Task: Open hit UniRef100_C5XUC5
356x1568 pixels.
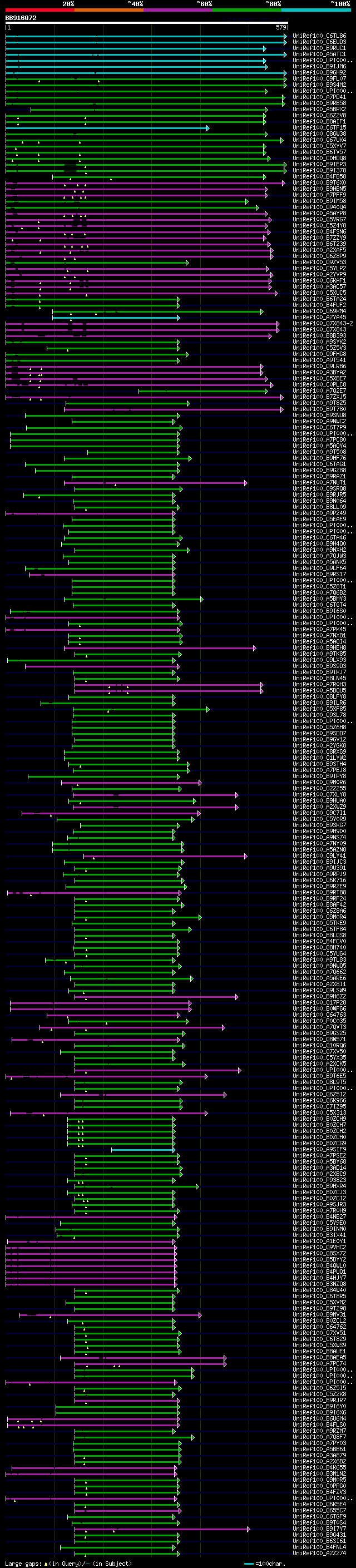Action: click(319, 293)
